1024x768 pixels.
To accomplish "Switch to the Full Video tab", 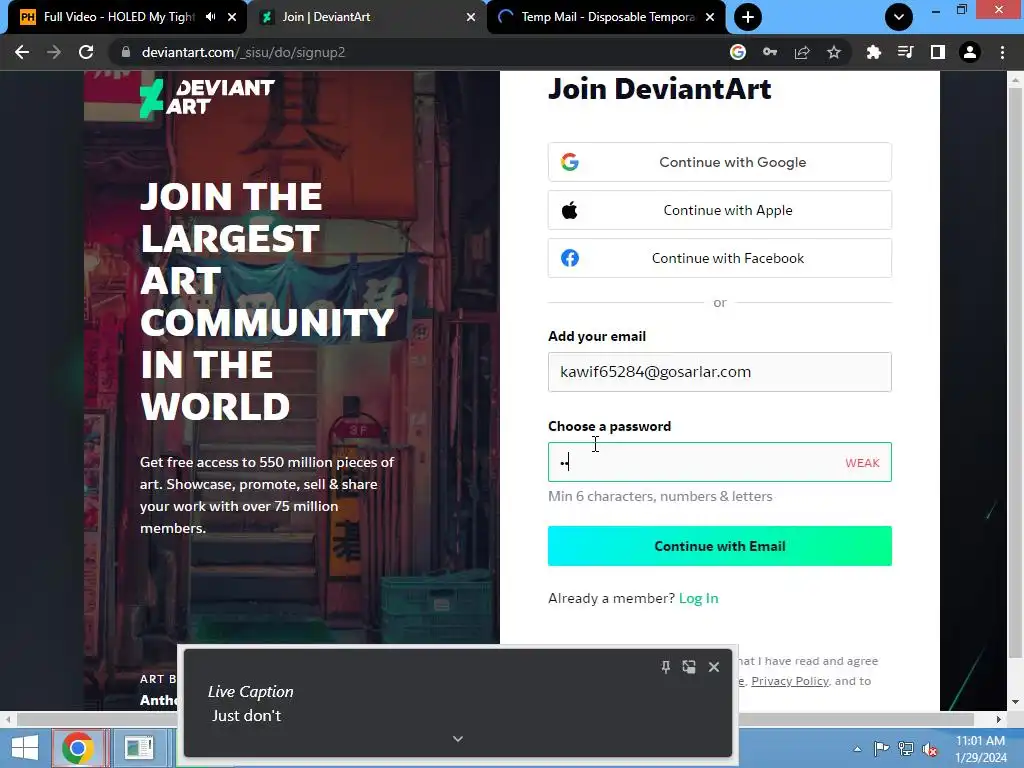I will pos(119,17).
